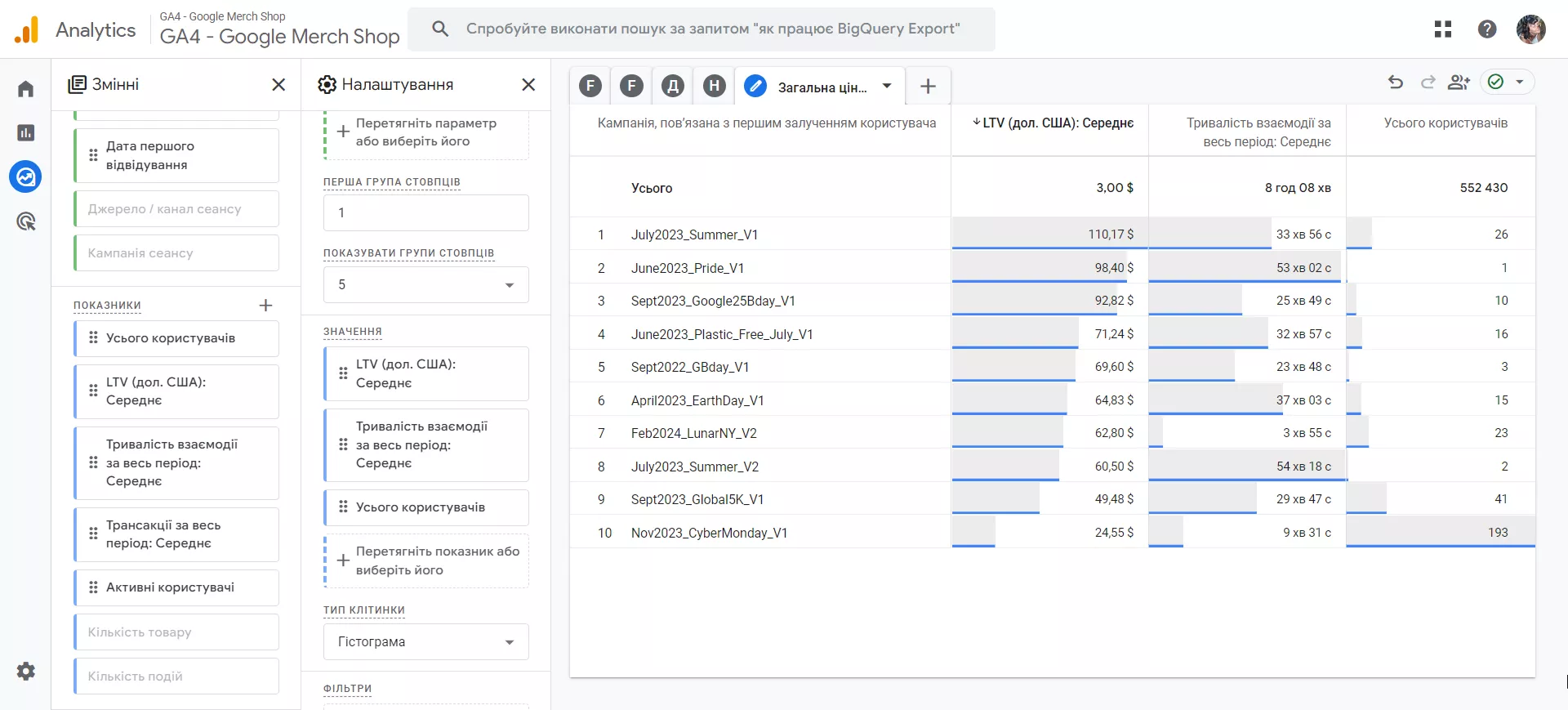
Task: Select LTV (дол. США): Середнє variable
Action: 176,391
